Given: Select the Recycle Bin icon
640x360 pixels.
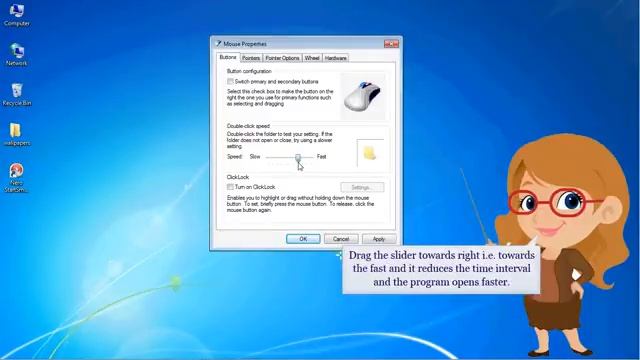Looking at the screenshot, I should pyautogui.click(x=17, y=94).
